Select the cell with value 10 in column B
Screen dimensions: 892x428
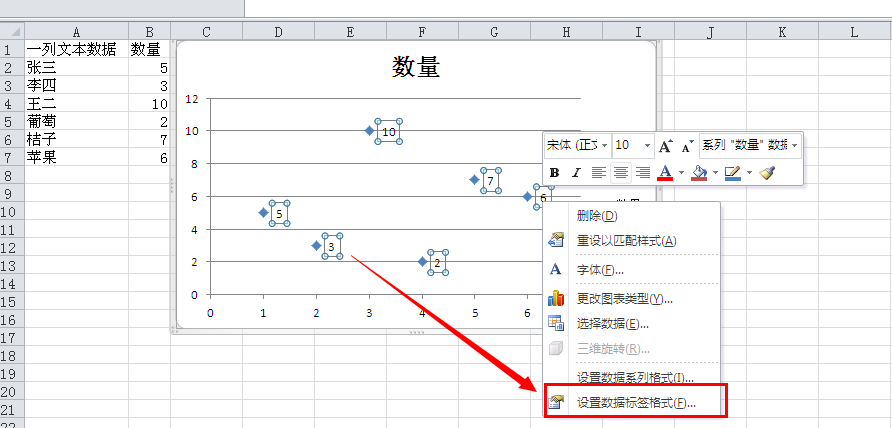pos(150,104)
